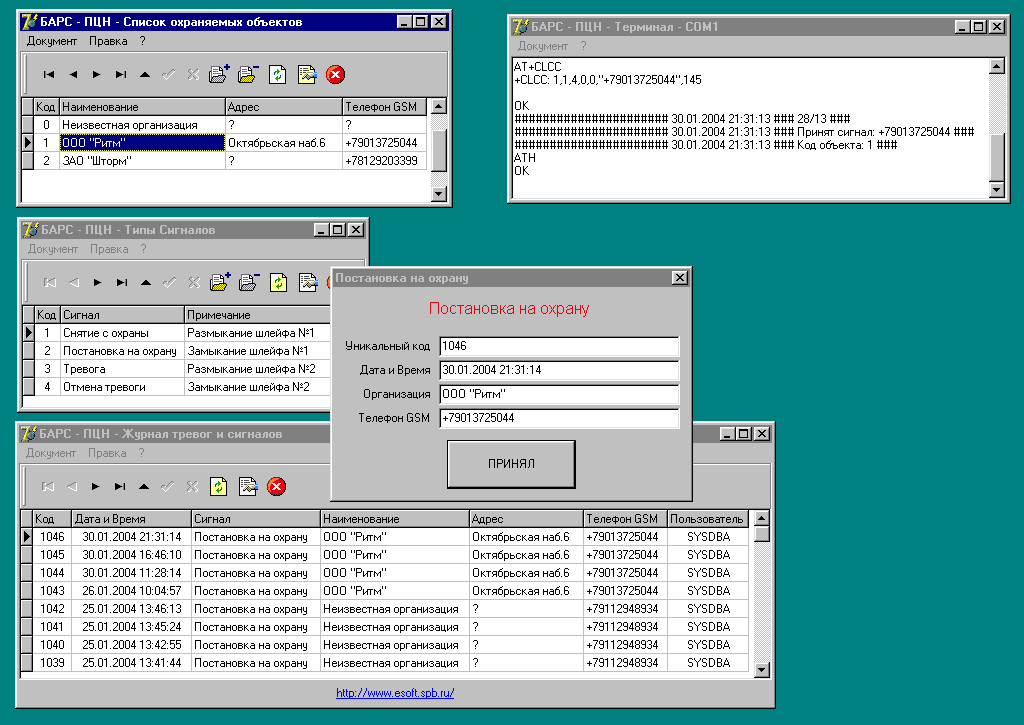Viewport: 1024px width, 725px height.
Task: Go to last record in alarm journal toolbar
Action: [x=120, y=487]
